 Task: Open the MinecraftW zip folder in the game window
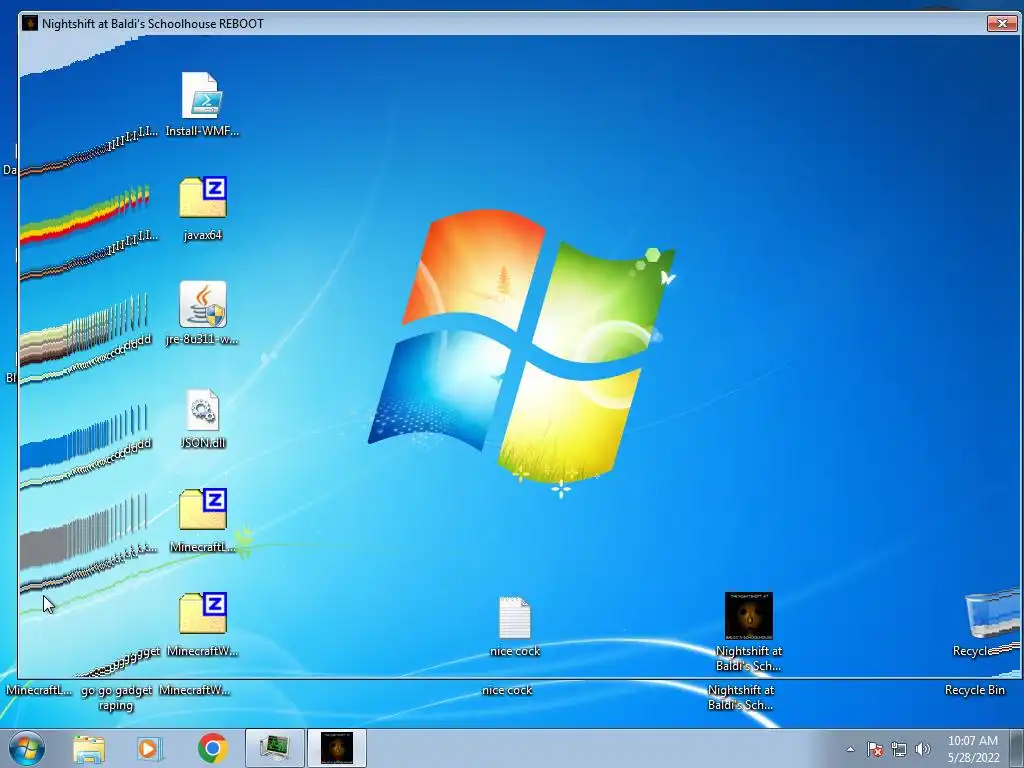203,613
